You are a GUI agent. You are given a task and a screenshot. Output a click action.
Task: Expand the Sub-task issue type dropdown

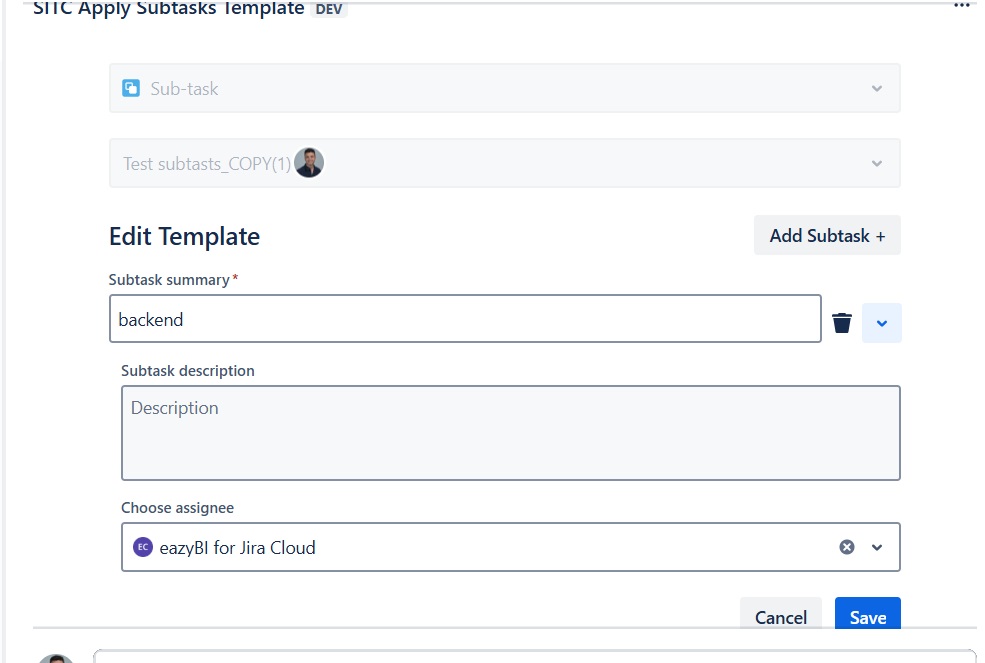tap(877, 88)
